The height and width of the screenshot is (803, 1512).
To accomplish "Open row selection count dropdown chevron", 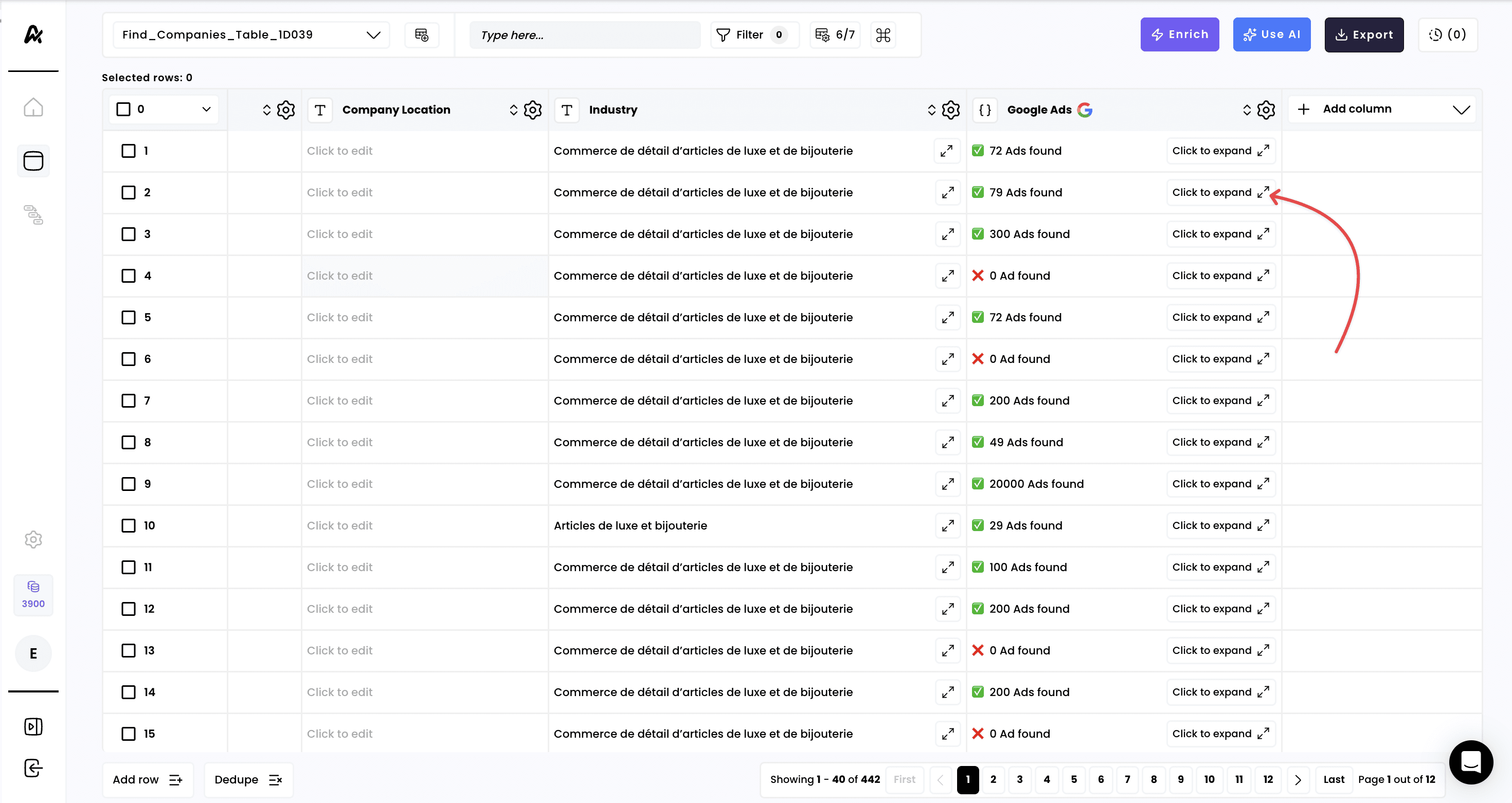I will 206,109.
